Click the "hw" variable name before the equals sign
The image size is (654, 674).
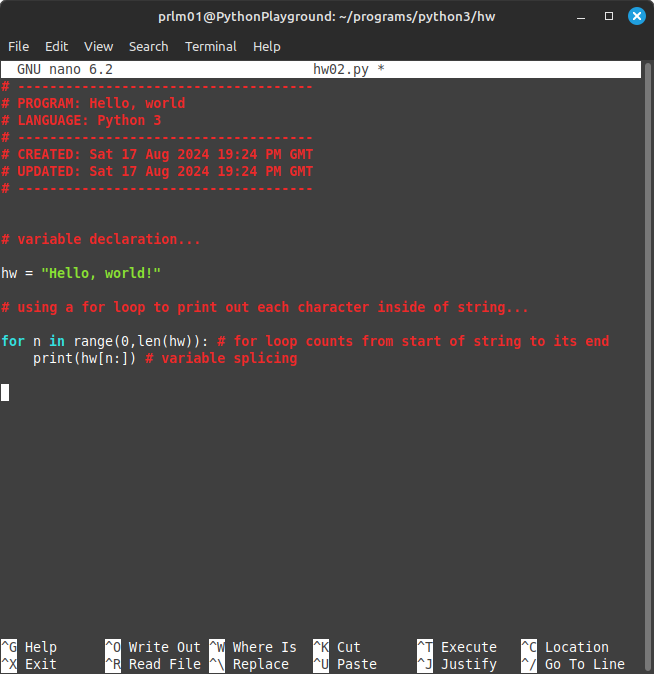point(9,273)
